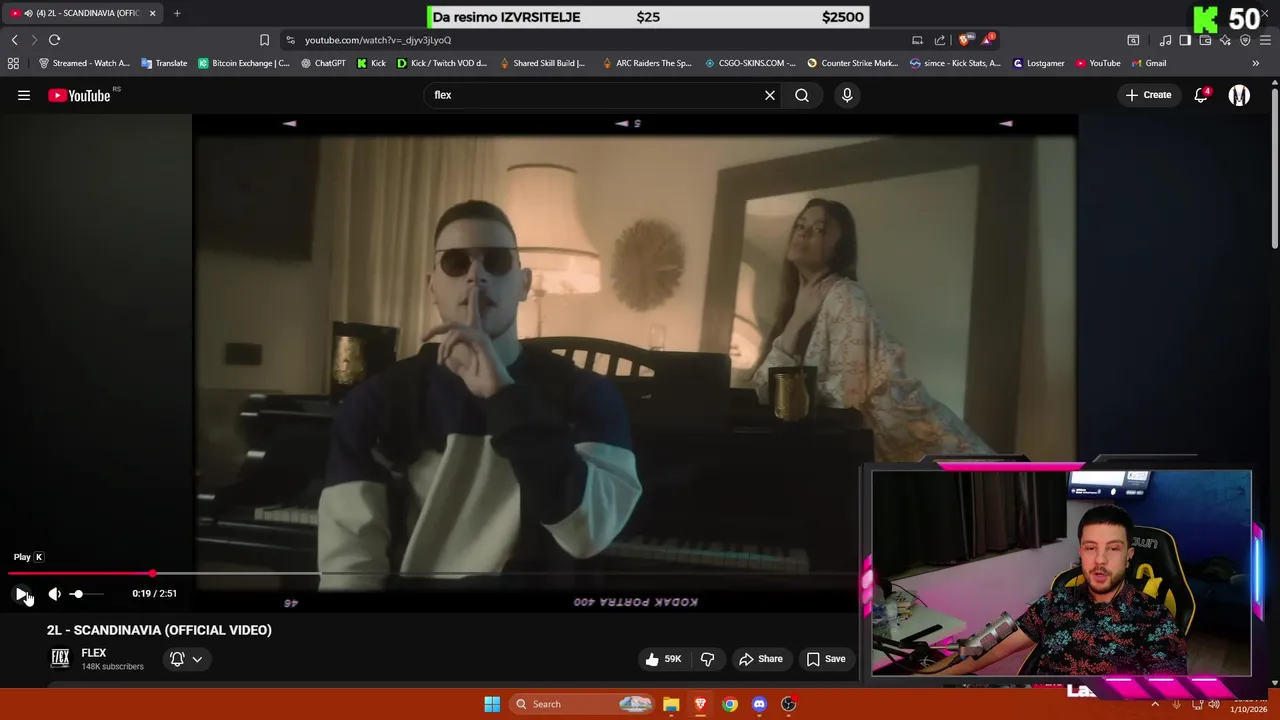Screen dimensions: 1280x720
Task: Open the FLEX channel avatar
Action: click(60, 658)
